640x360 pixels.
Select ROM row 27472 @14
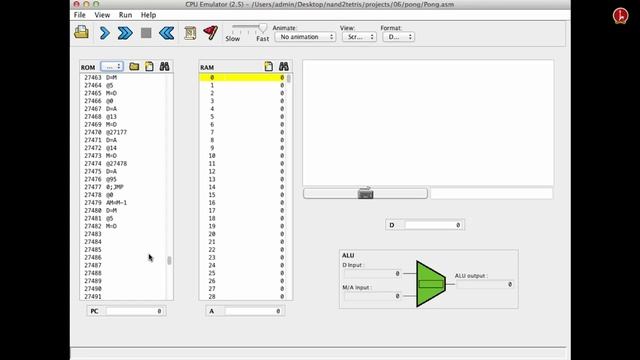[x=123, y=148]
